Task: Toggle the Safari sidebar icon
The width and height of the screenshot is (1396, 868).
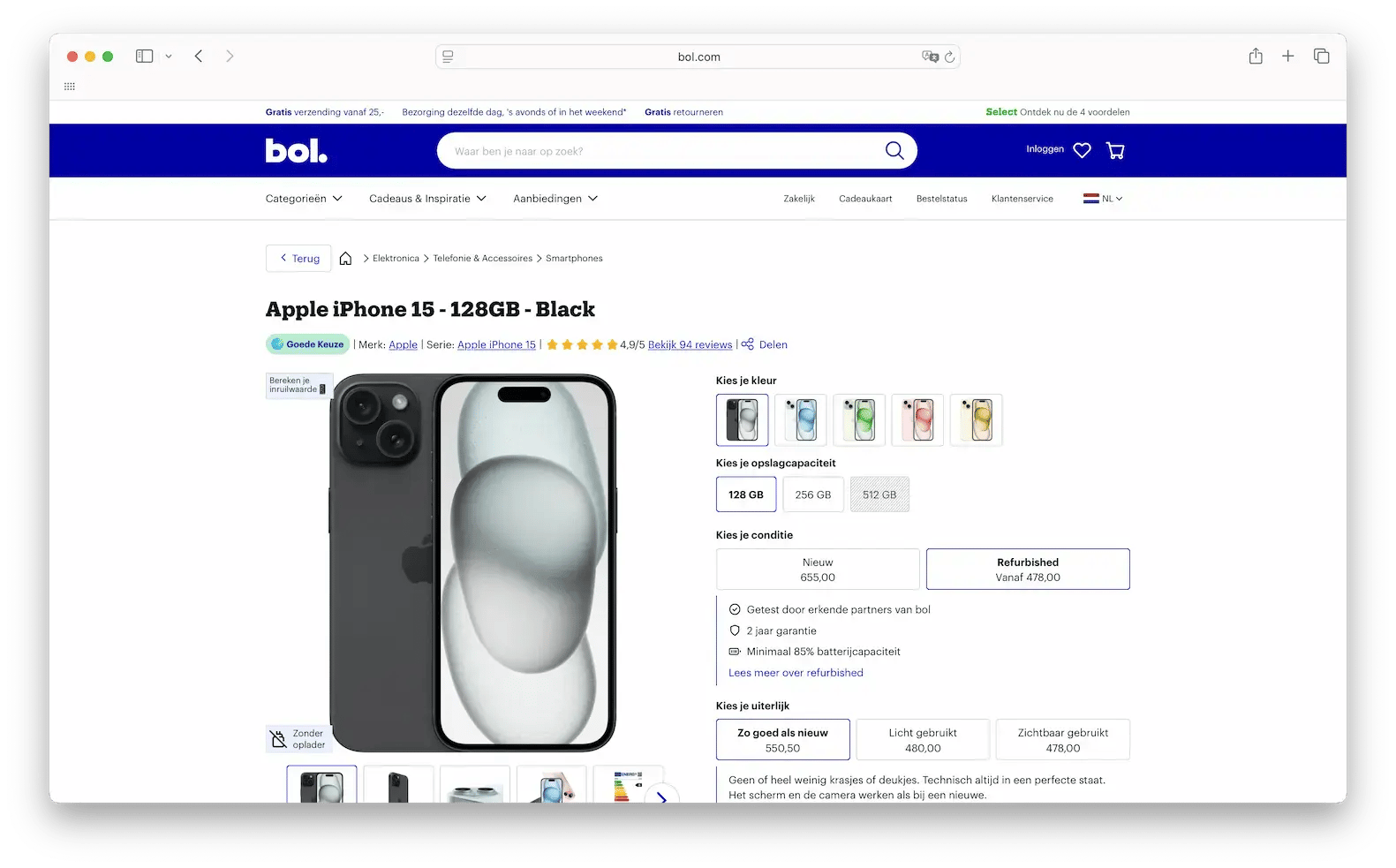Action: click(x=144, y=56)
